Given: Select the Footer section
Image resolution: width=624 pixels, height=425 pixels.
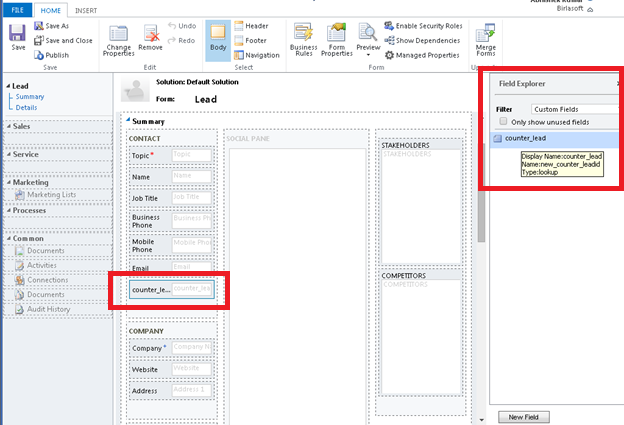Looking at the screenshot, I should click(x=251, y=41).
